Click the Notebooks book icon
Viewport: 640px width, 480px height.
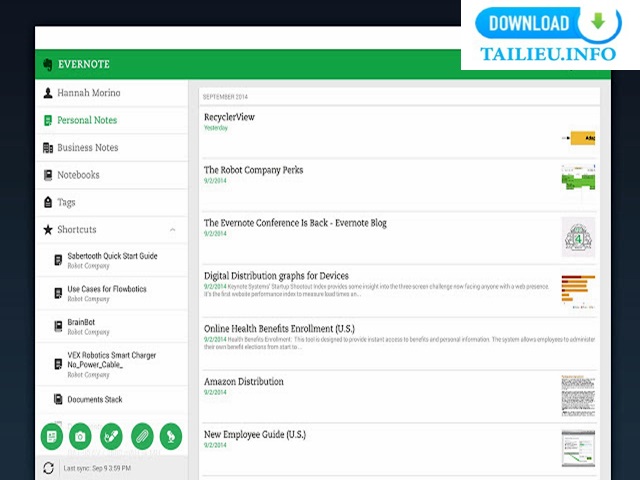[x=48, y=175]
